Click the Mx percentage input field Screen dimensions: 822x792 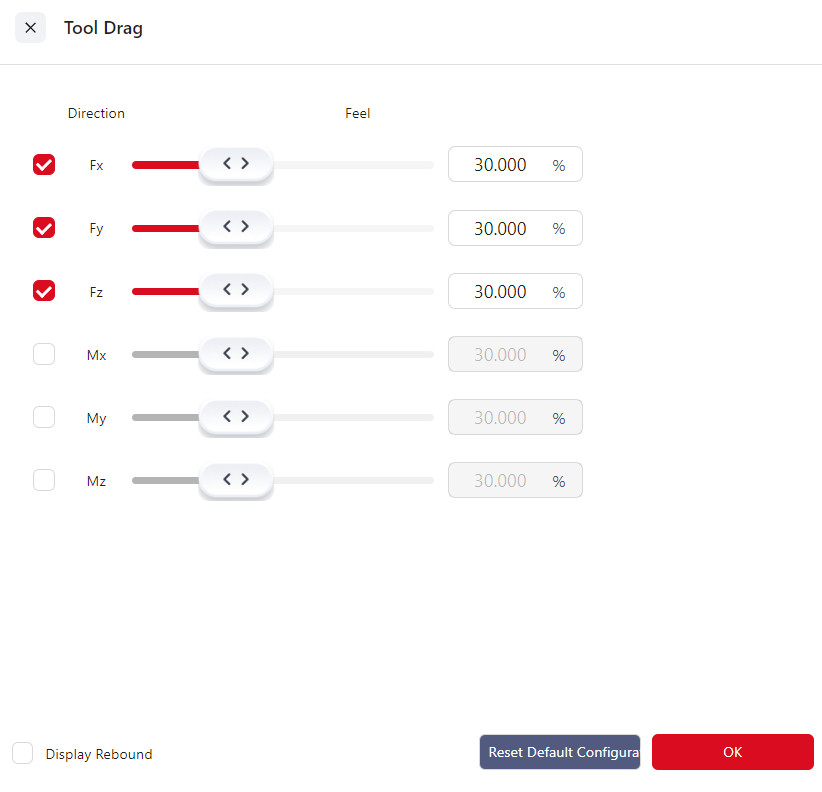[x=500, y=354]
